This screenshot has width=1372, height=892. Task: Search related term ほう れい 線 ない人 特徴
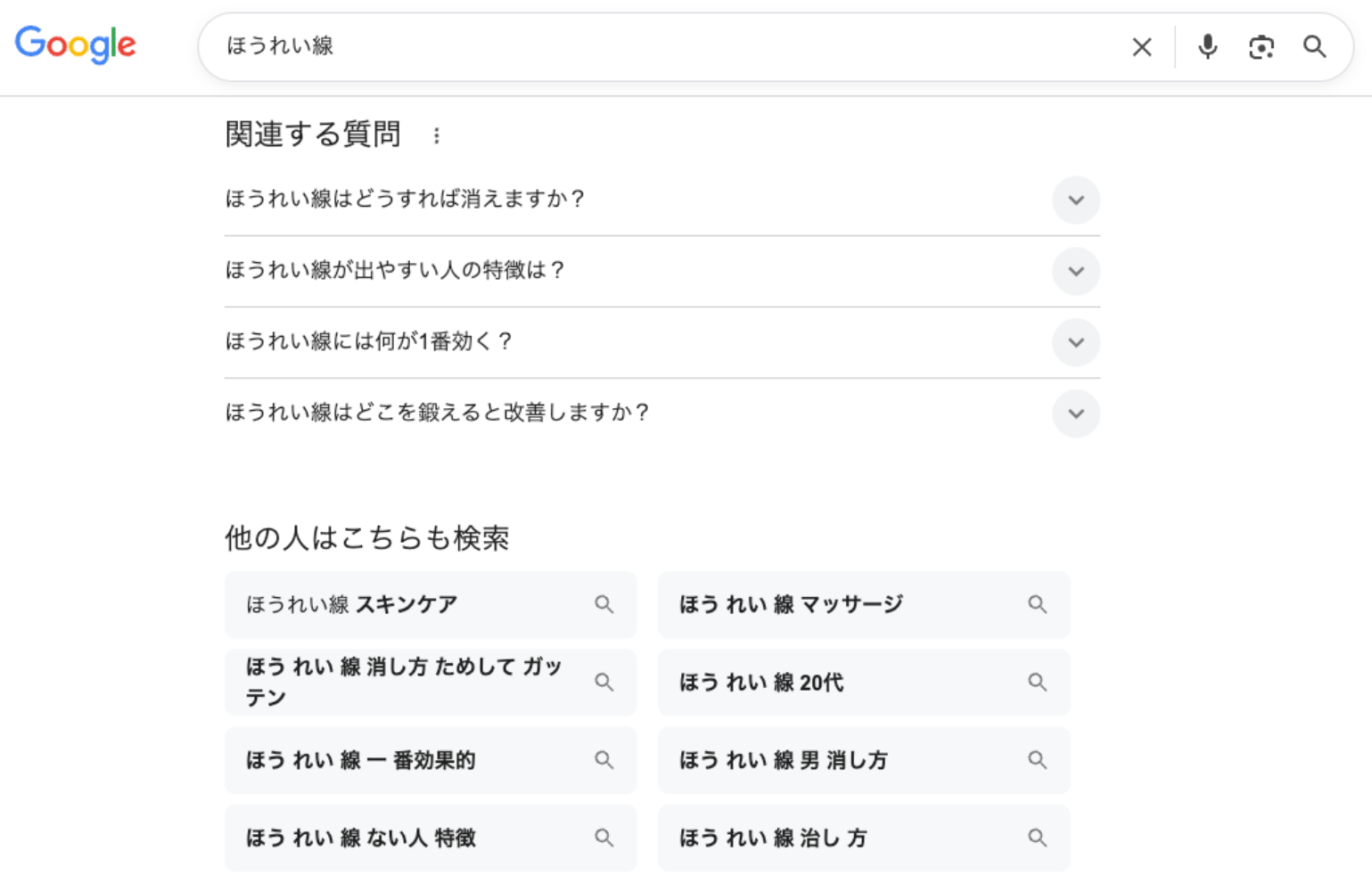point(431,838)
